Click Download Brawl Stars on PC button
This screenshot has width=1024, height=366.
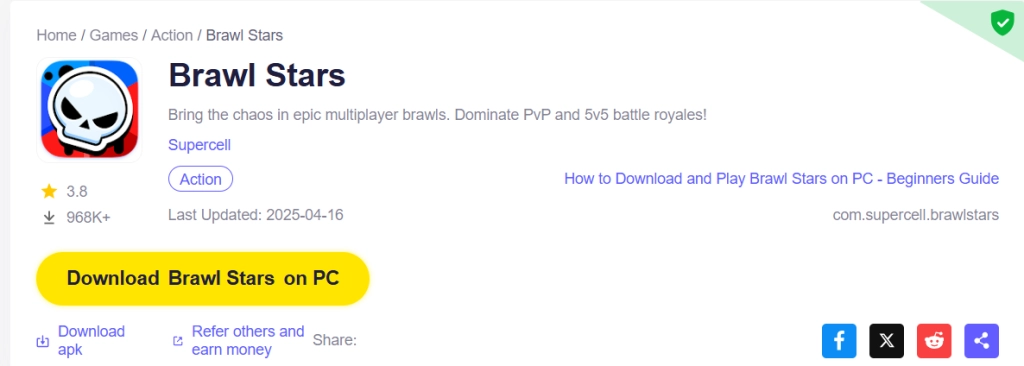pos(202,278)
